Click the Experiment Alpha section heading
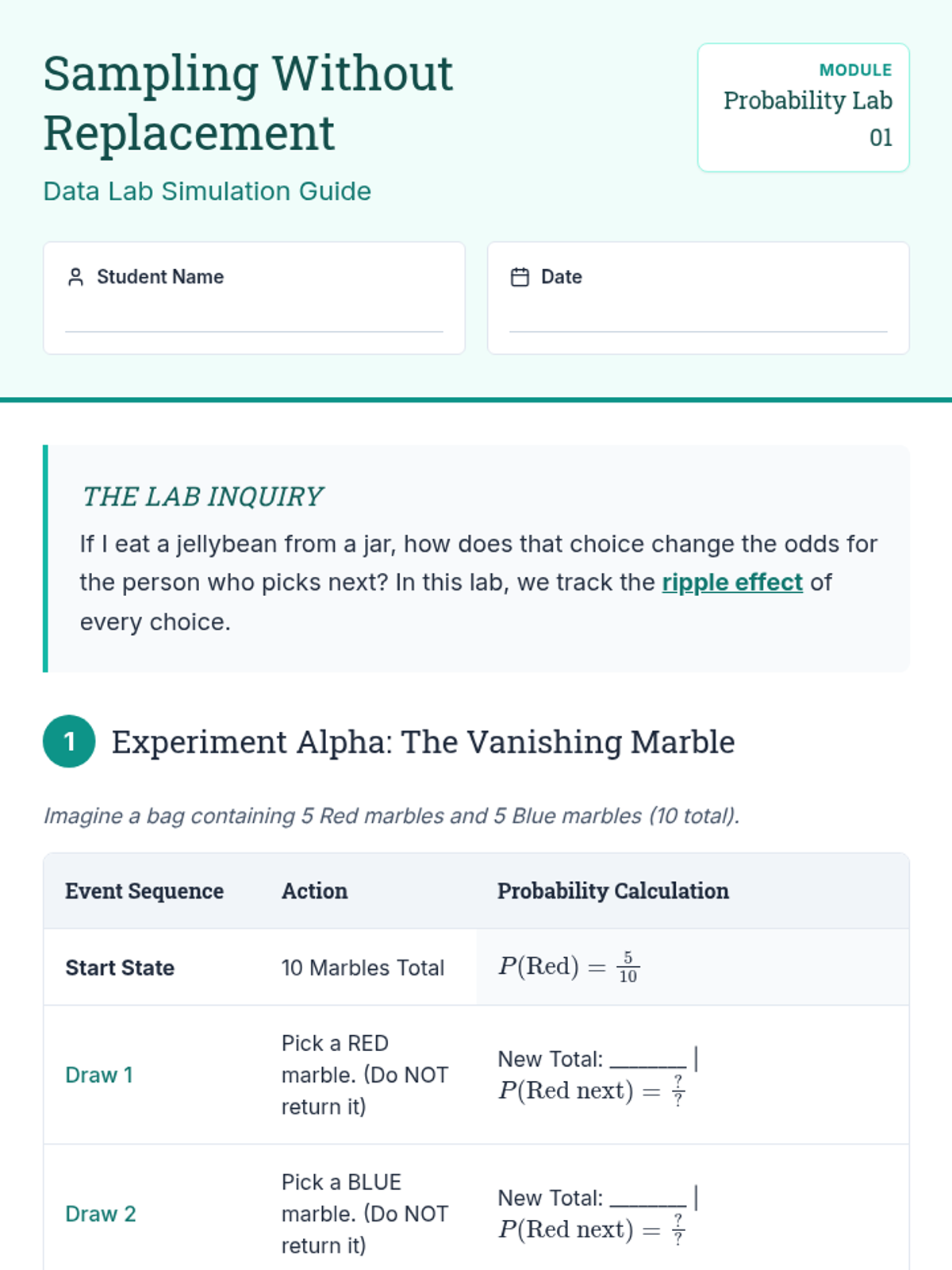952x1270 pixels. [423, 742]
